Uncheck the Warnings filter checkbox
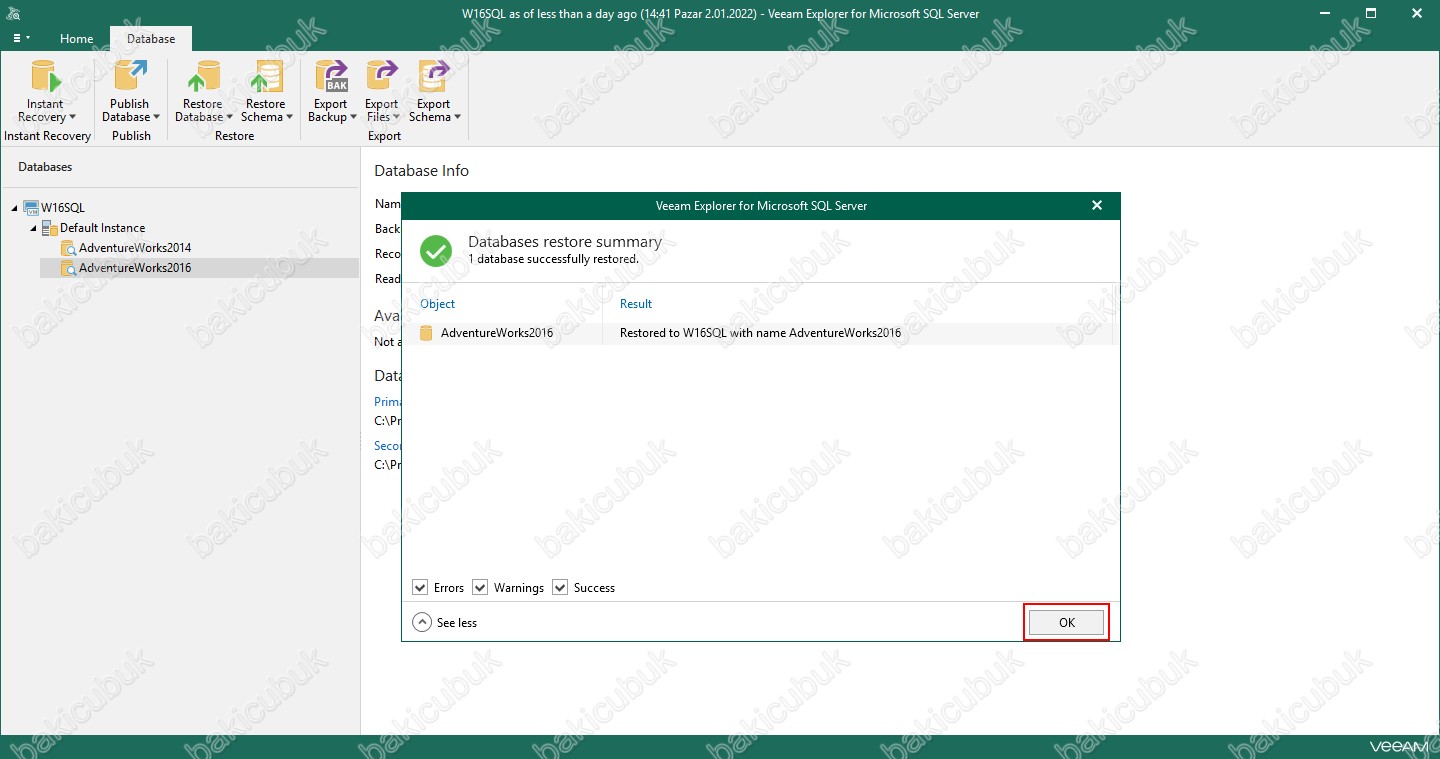The height and width of the screenshot is (759, 1440). click(480, 587)
